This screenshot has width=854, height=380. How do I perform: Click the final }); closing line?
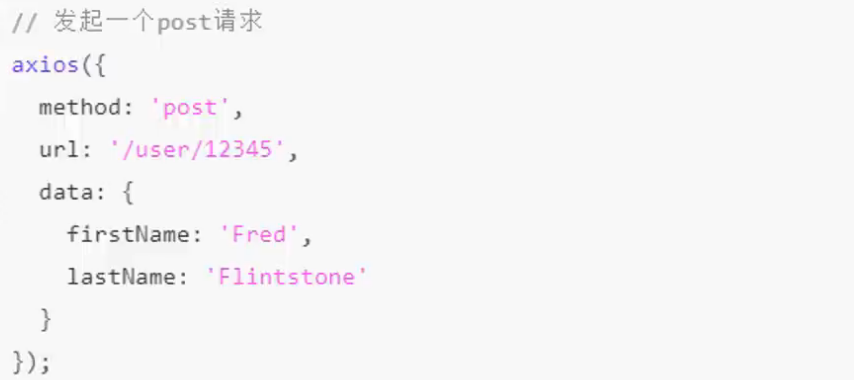31,362
